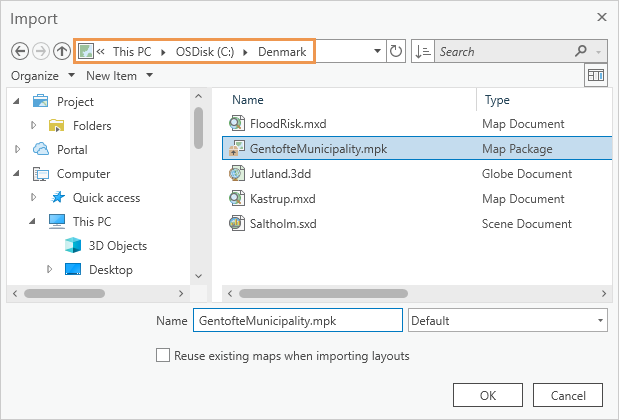Image resolution: width=619 pixels, height=420 pixels.
Task: Click the Portal cloud icon
Action: [x=41, y=149]
